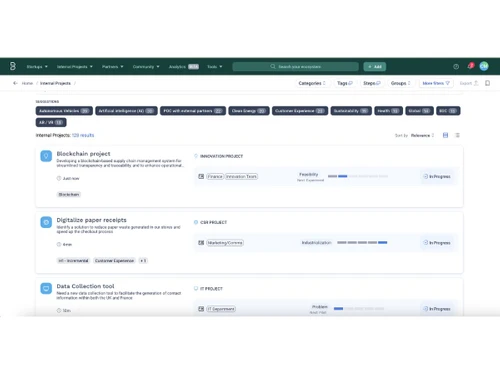
Task: Go to Home breadcrumb
Action: coord(27,83)
